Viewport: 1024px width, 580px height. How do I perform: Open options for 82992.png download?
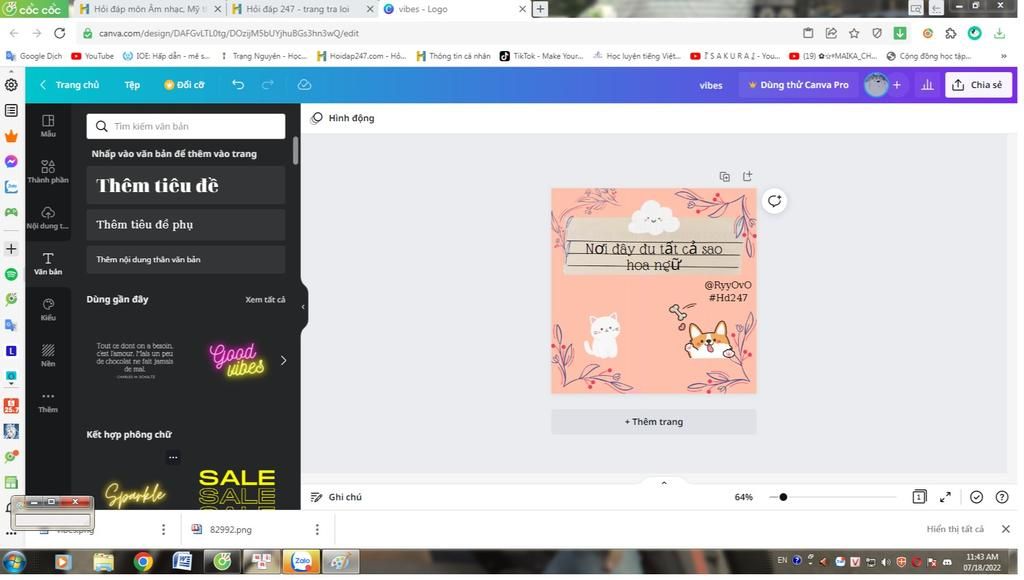coord(317,530)
